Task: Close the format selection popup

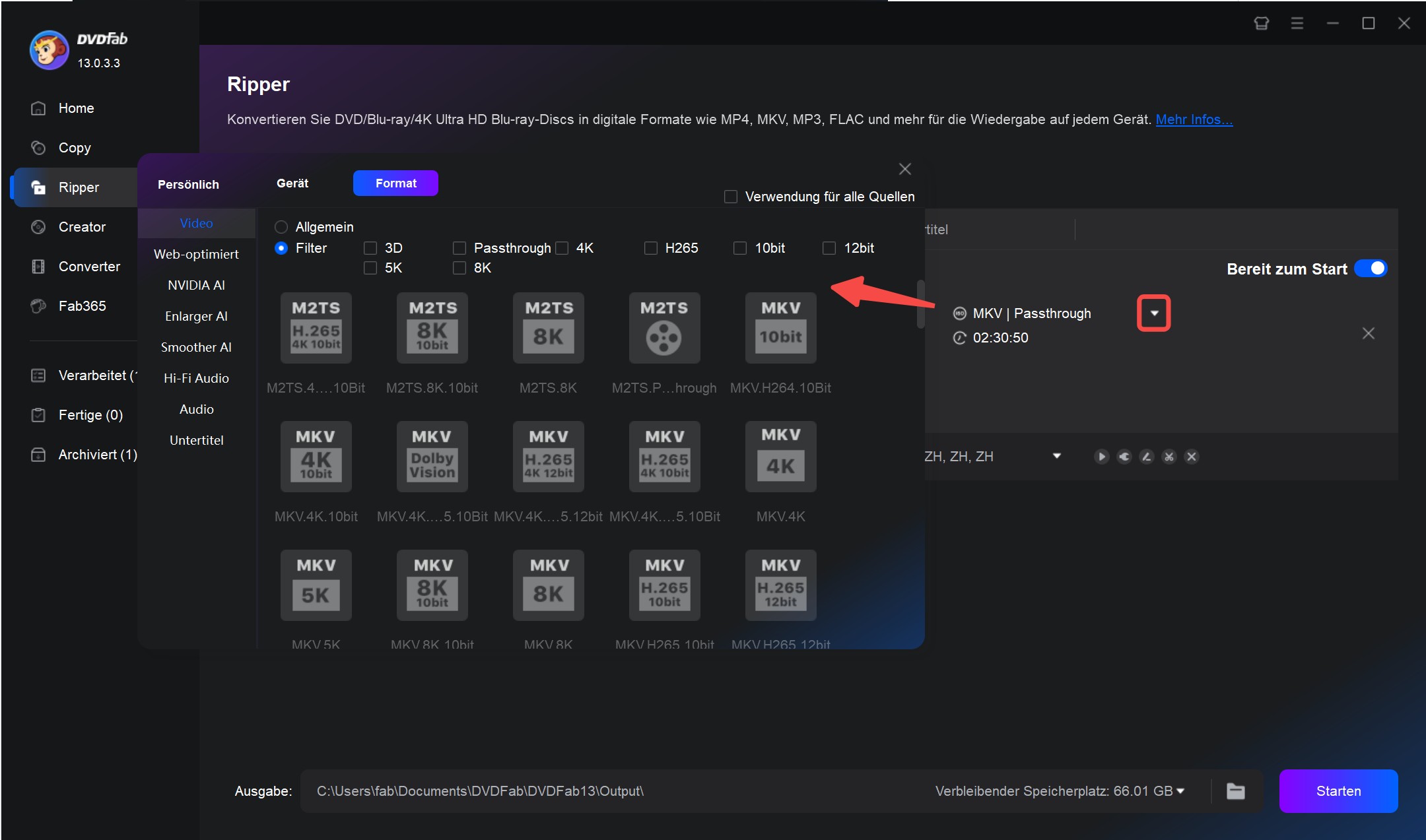Action: coord(904,169)
